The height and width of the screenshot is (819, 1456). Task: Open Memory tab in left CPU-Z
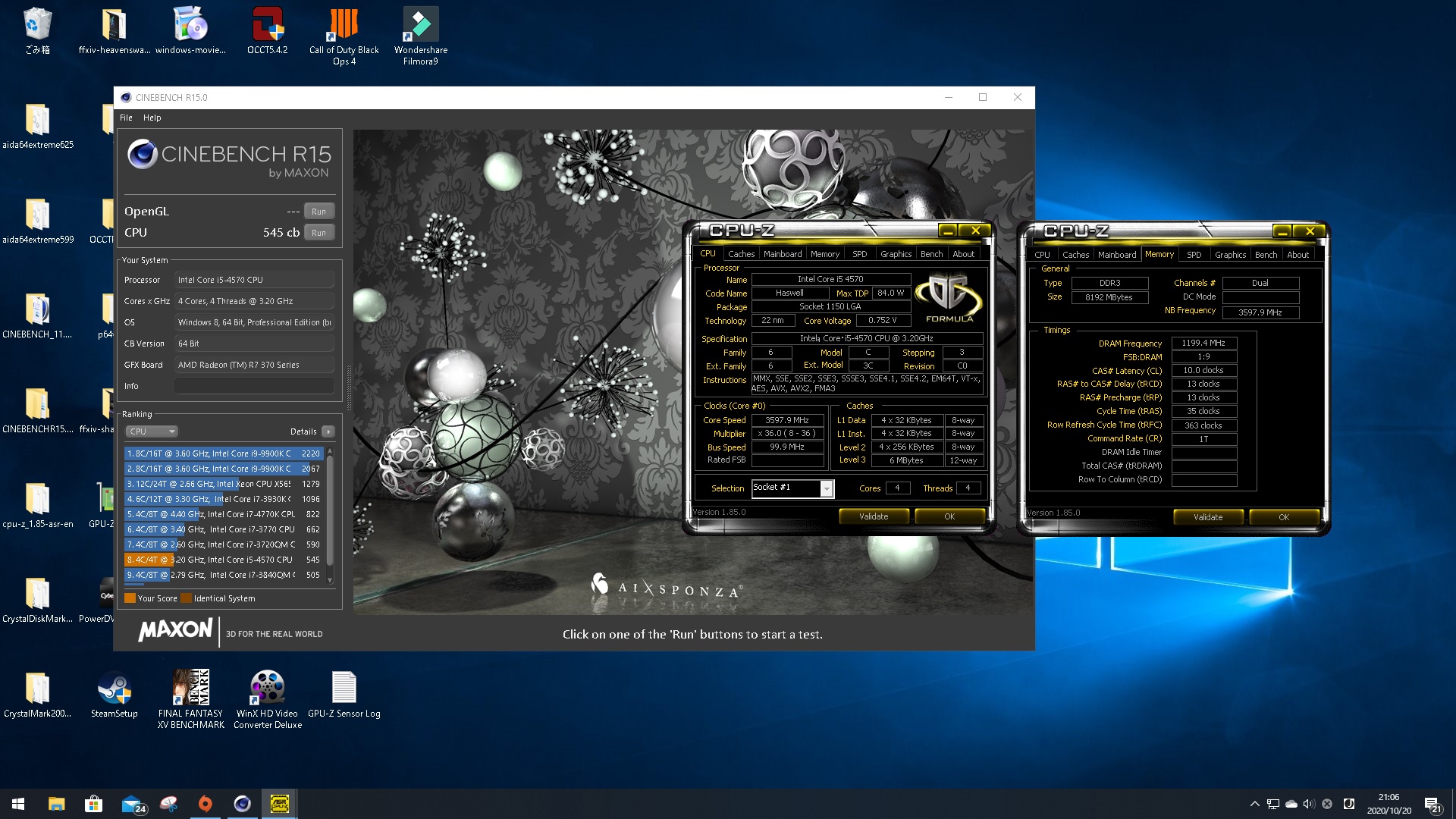point(825,254)
